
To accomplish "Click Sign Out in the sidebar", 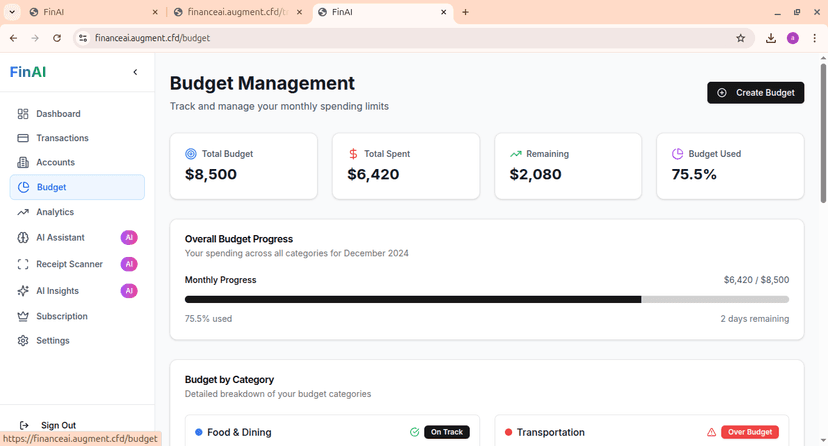I will (x=57, y=425).
